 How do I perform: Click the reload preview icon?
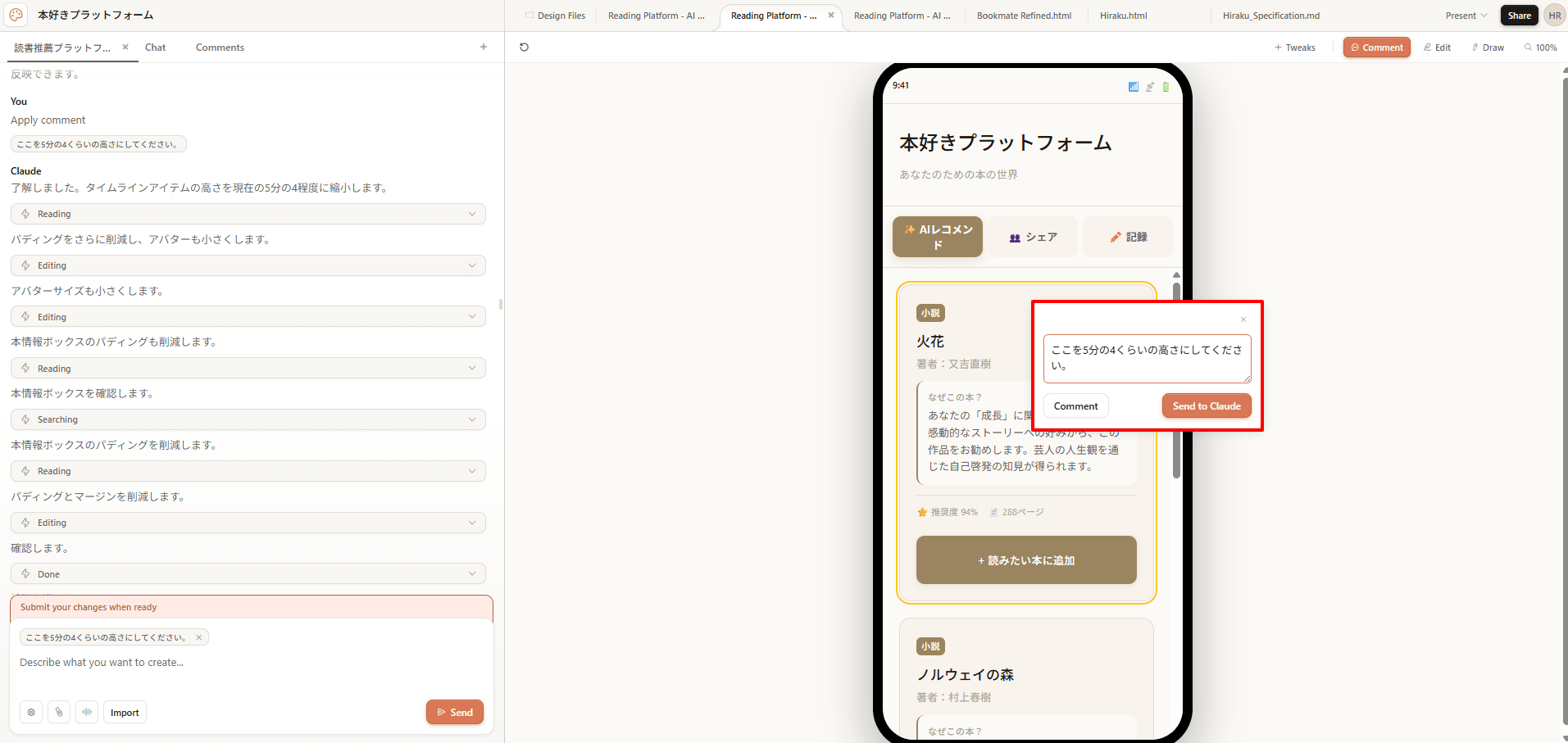(525, 48)
